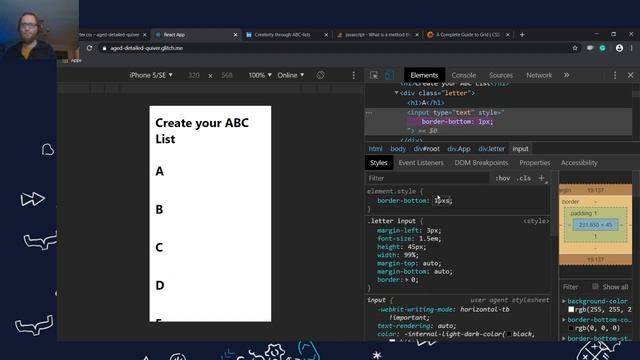Add a new style rule
640x360 pixels.
(542, 178)
